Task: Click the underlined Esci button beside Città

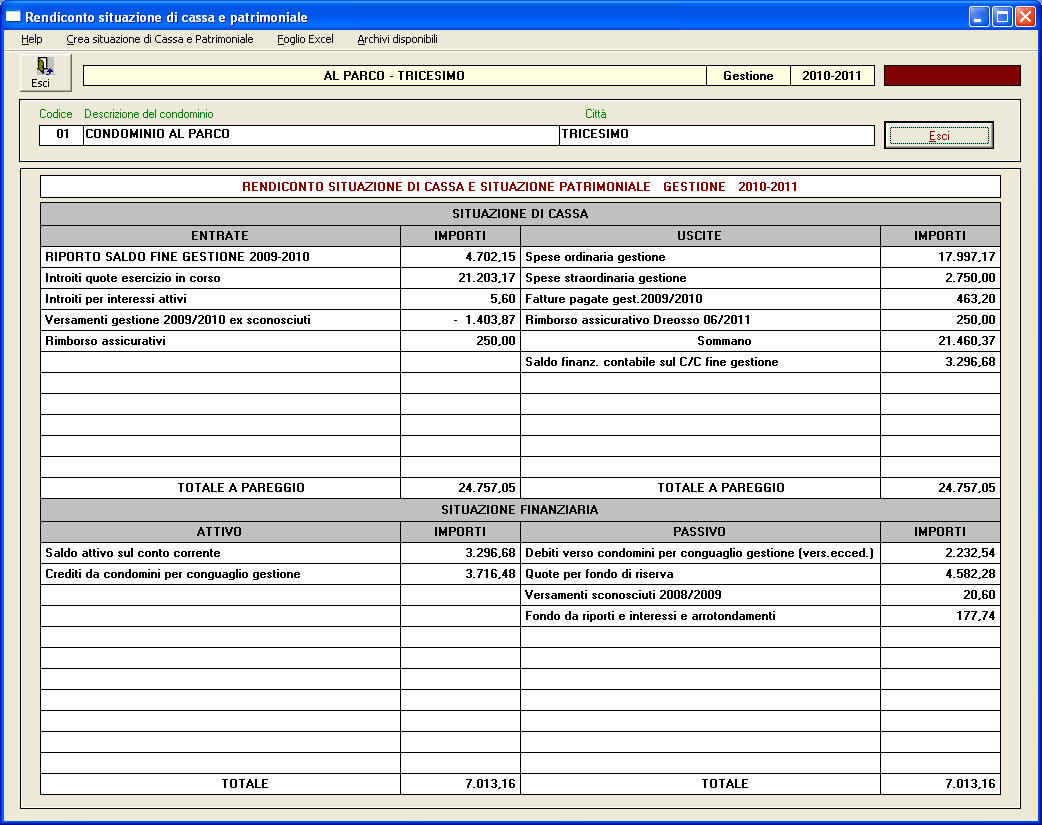Action: (938, 136)
